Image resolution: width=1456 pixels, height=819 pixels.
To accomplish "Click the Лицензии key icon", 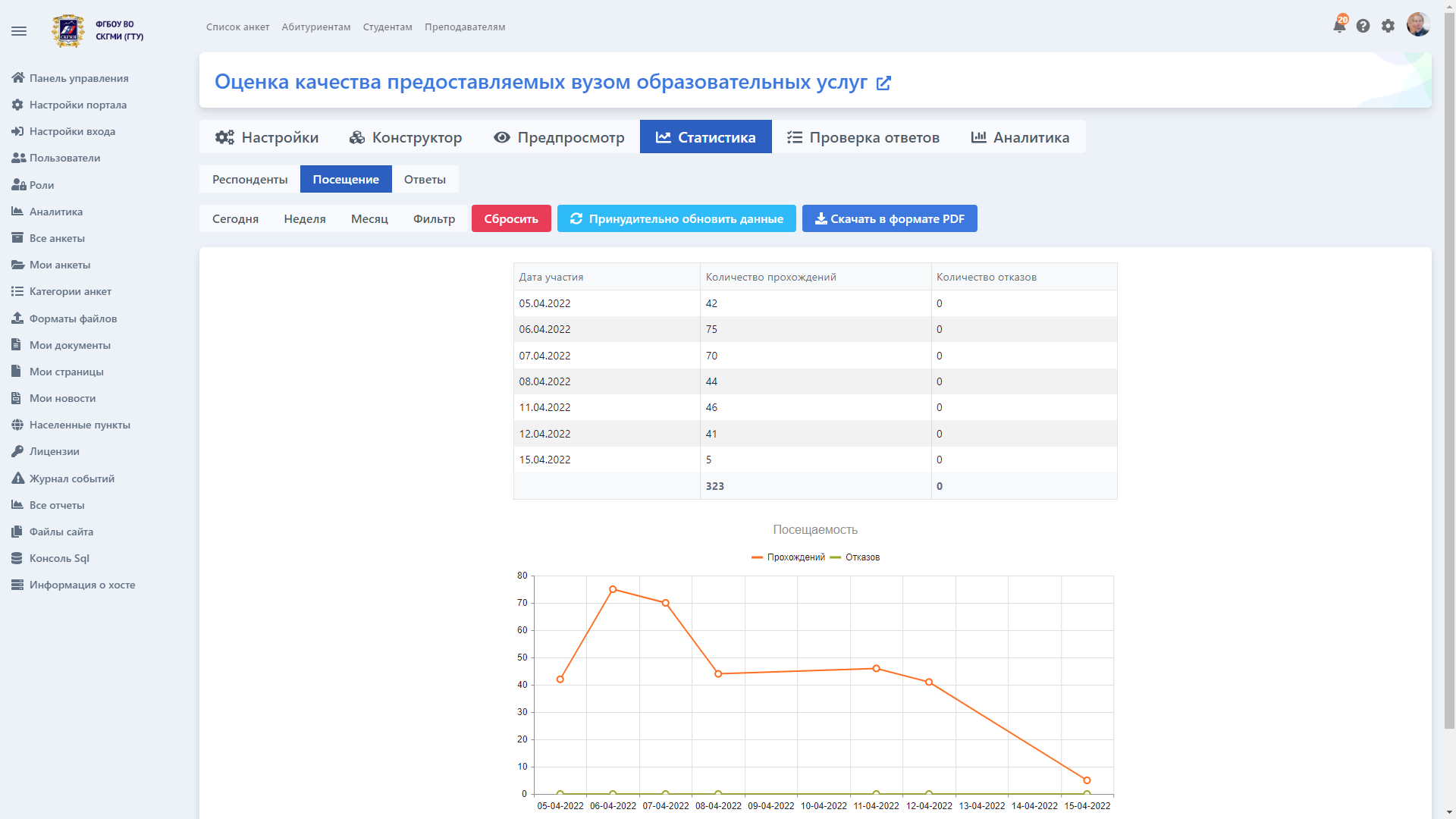I will (17, 451).
